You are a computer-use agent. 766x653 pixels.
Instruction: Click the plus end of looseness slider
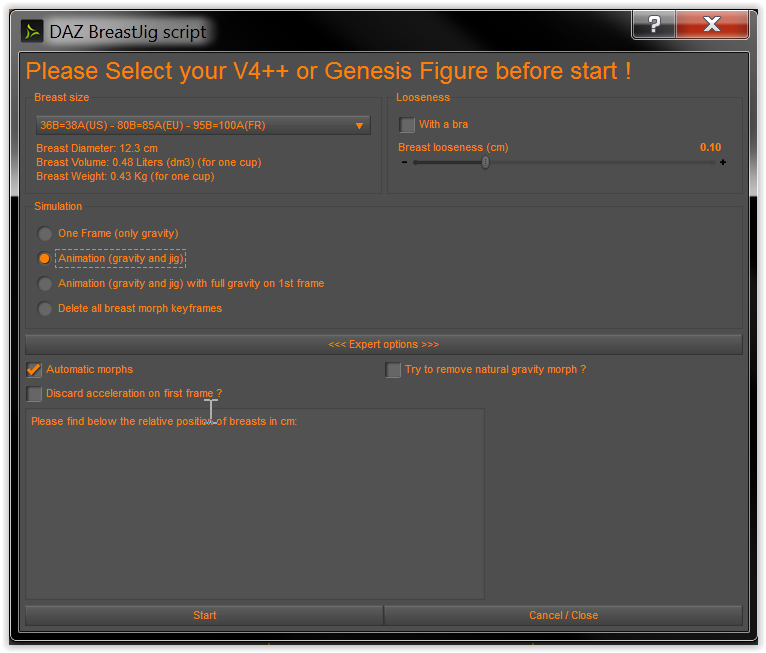click(723, 162)
